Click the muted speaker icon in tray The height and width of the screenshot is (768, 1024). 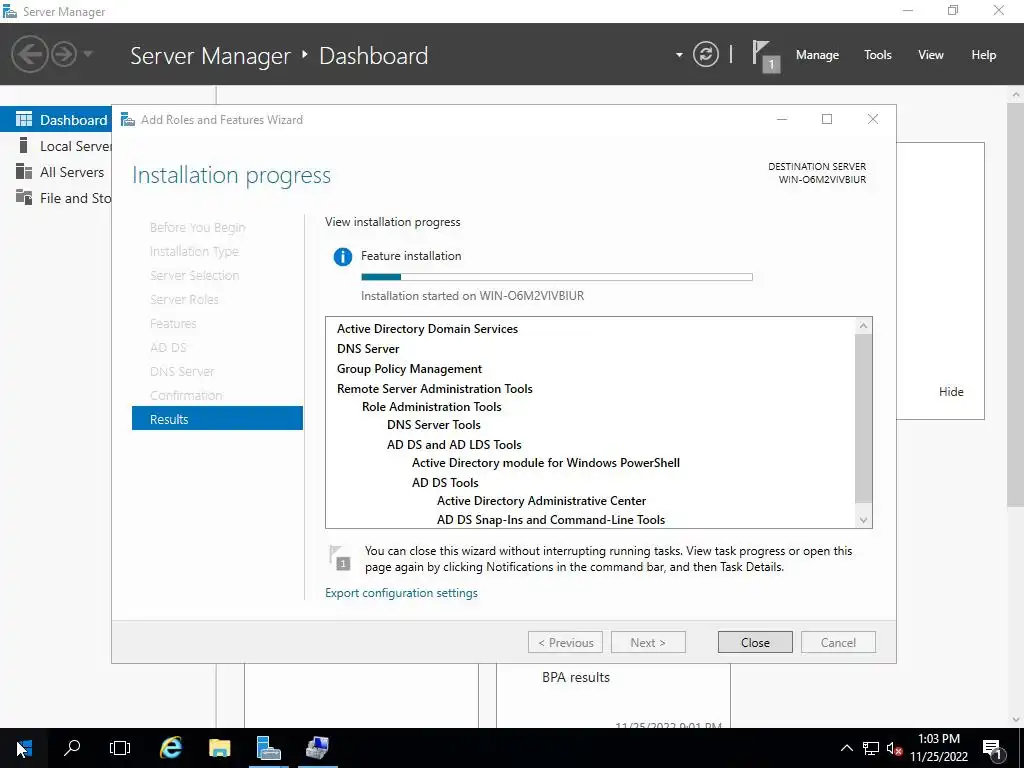tap(894, 748)
